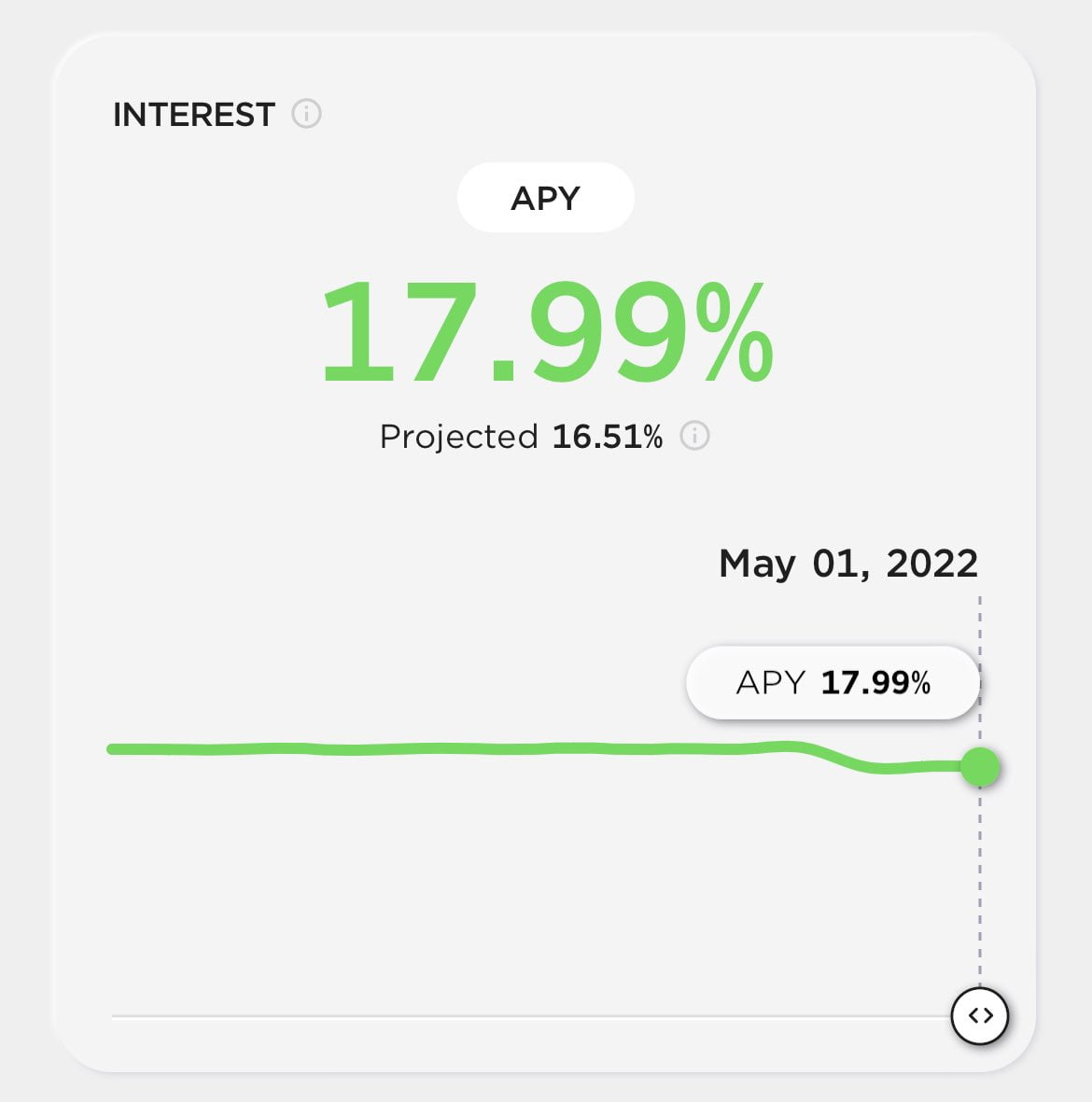Click the Projected 16.51% text
This screenshot has height=1102, width=1092.
(521, 437)
